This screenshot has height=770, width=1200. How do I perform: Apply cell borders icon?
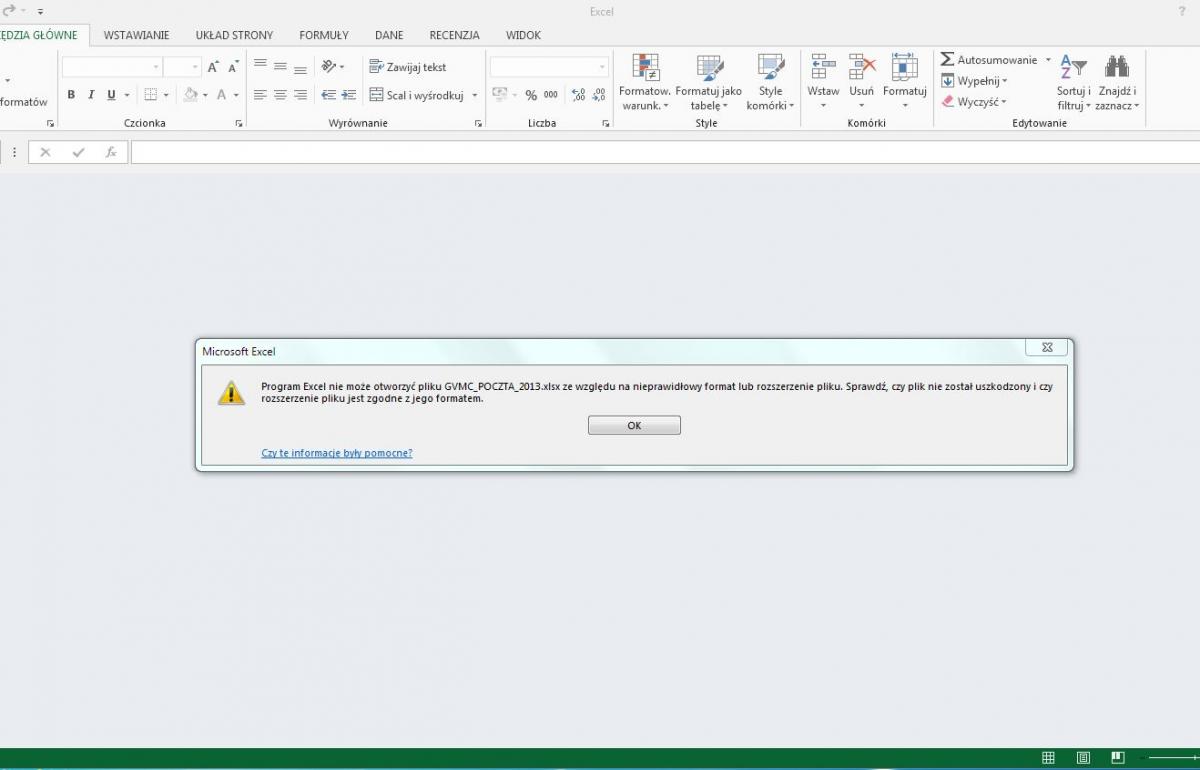(x=151, y=95)
